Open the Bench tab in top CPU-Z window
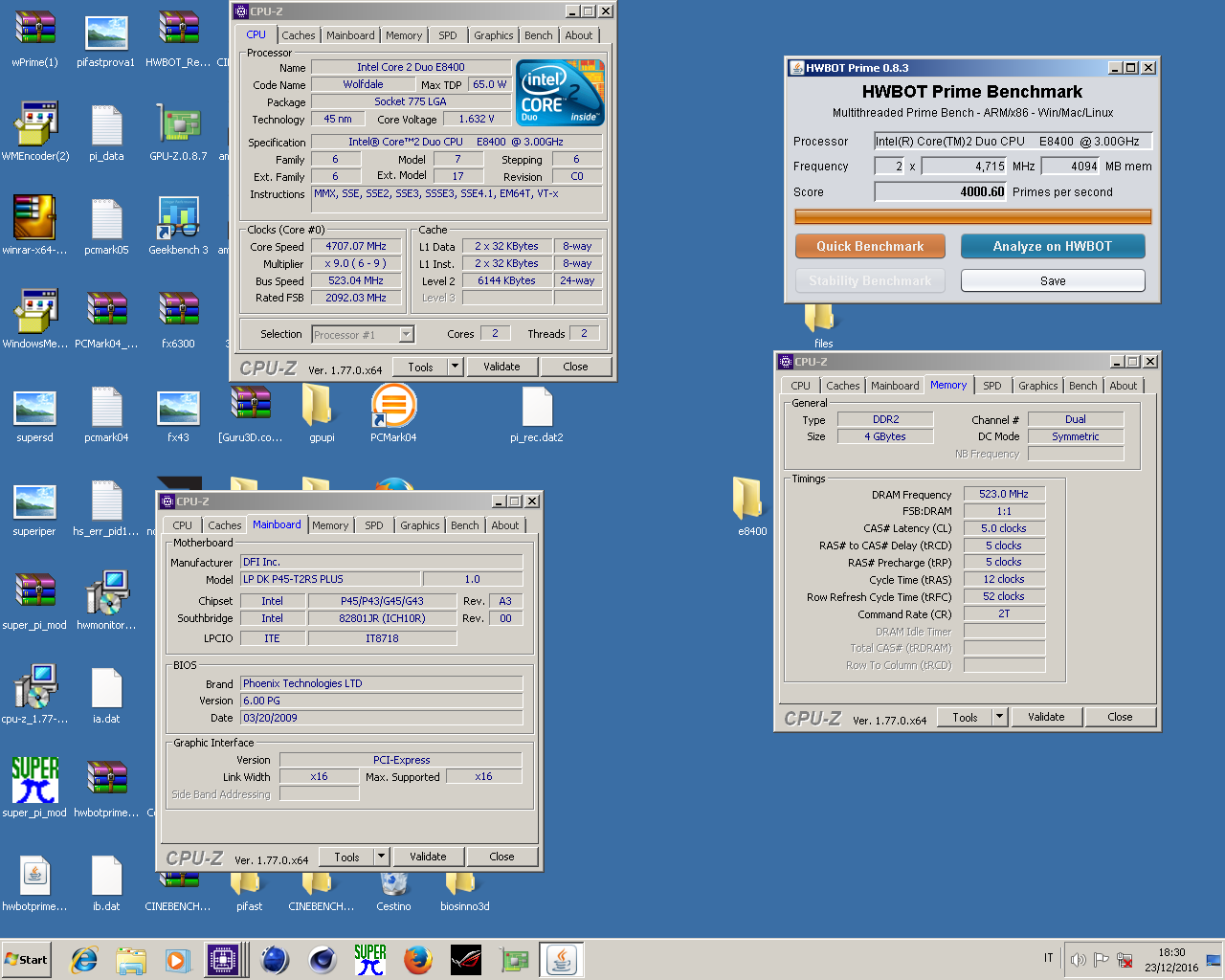The height and width of the screenshot is (980, 1225). 539,35
